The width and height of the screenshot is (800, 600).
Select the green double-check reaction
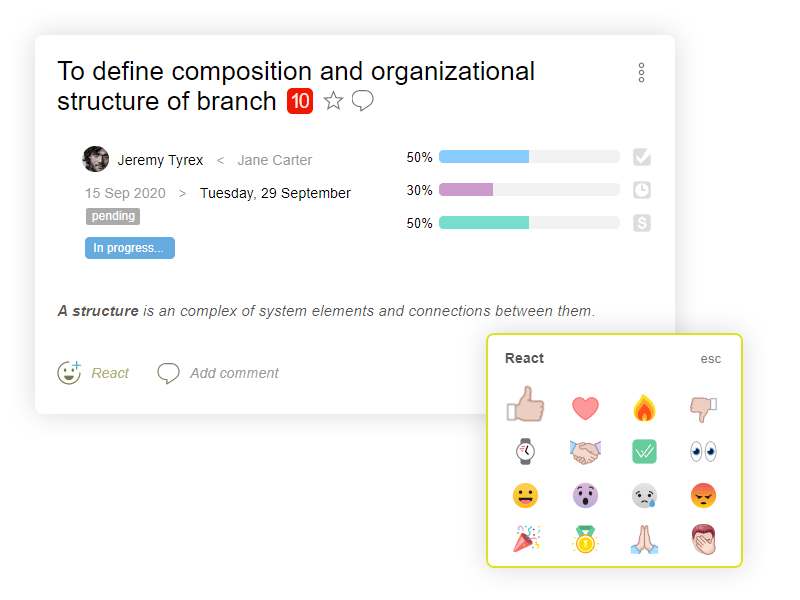click(644, 452)
